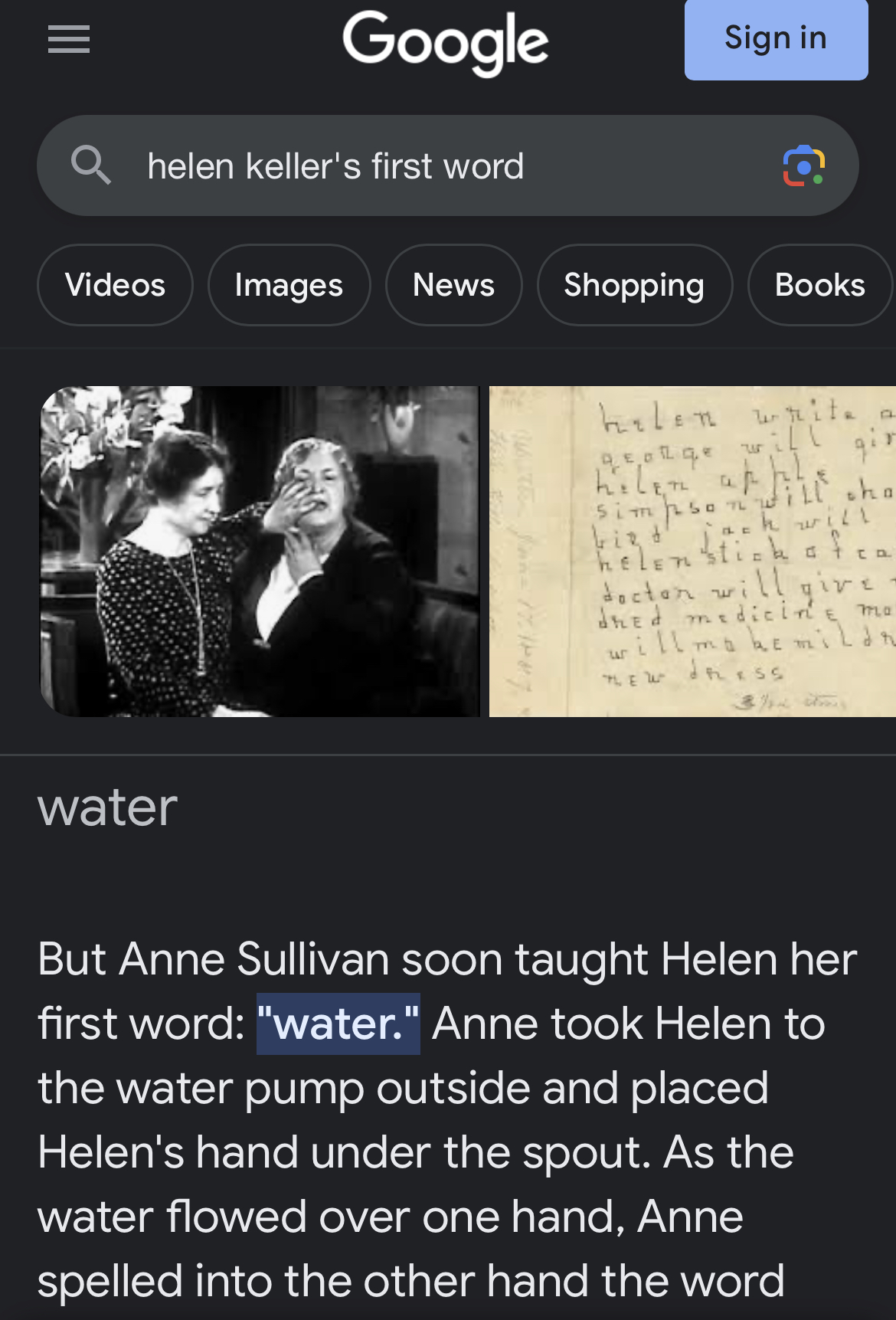
Task: Tap the 'water' answer heading
Action: tap(107, 807)
